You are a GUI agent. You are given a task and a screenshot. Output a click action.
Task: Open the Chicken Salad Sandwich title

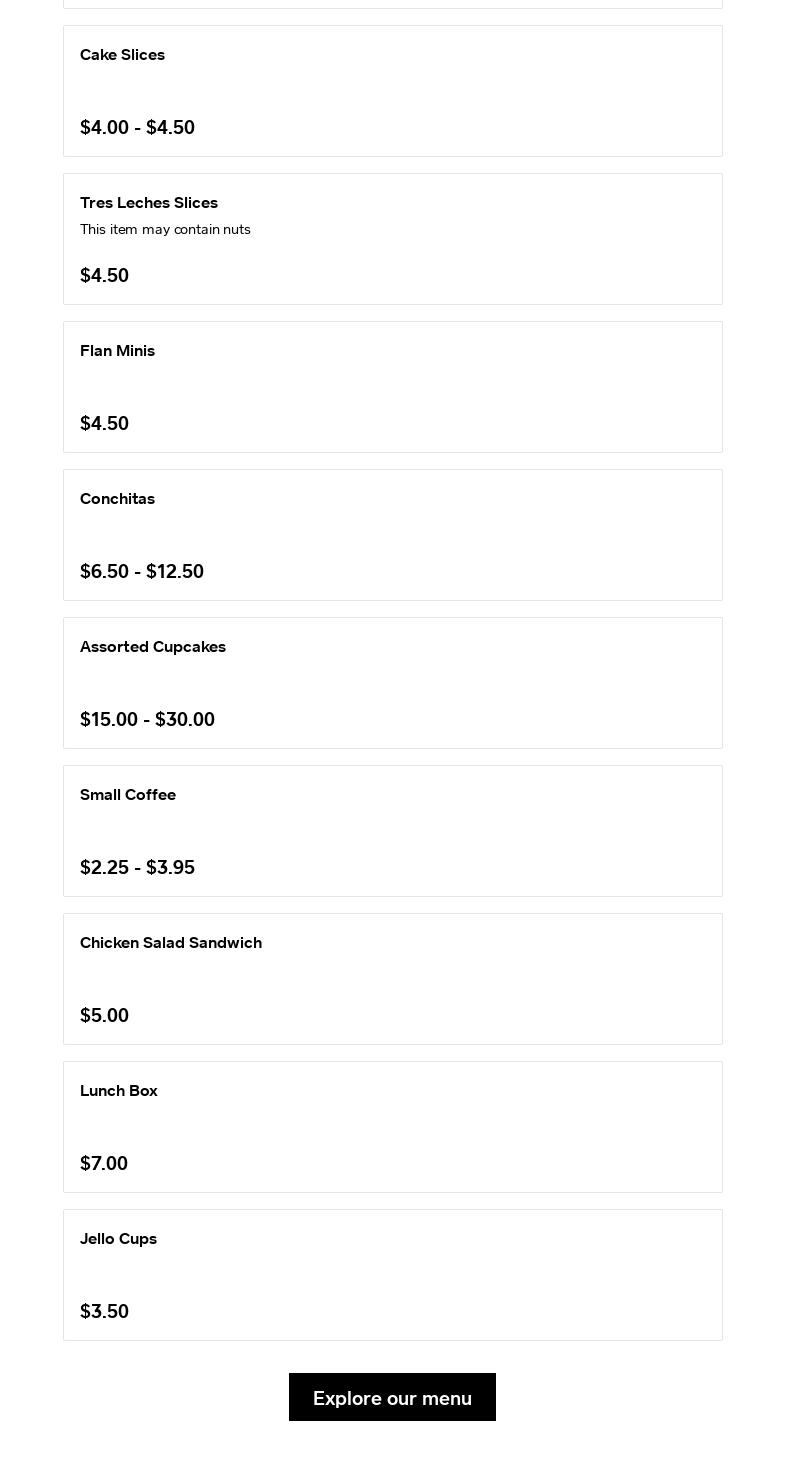(x=171, y=943)
